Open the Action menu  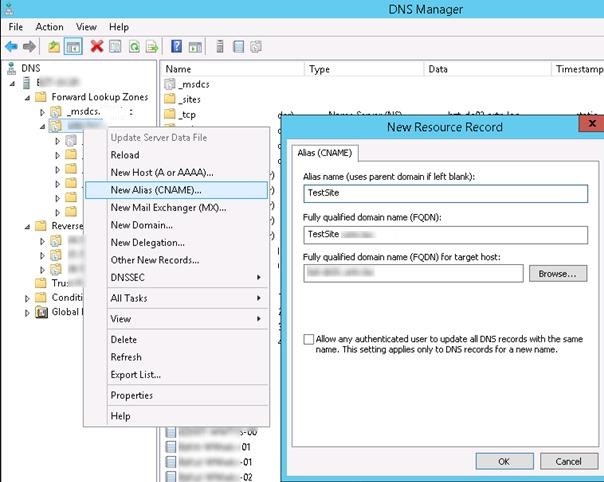pyautogui.click(x=49, y=27)
